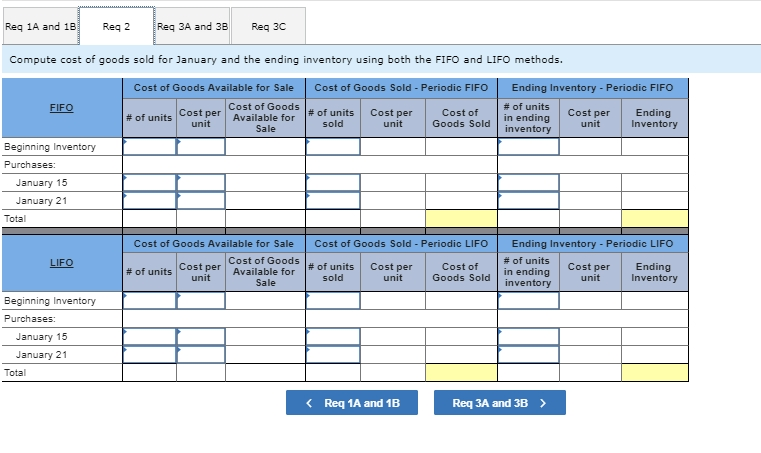Click the underlined LIFO heading
The width and height of the screenshot is (761, 453).
coord(62,263)
